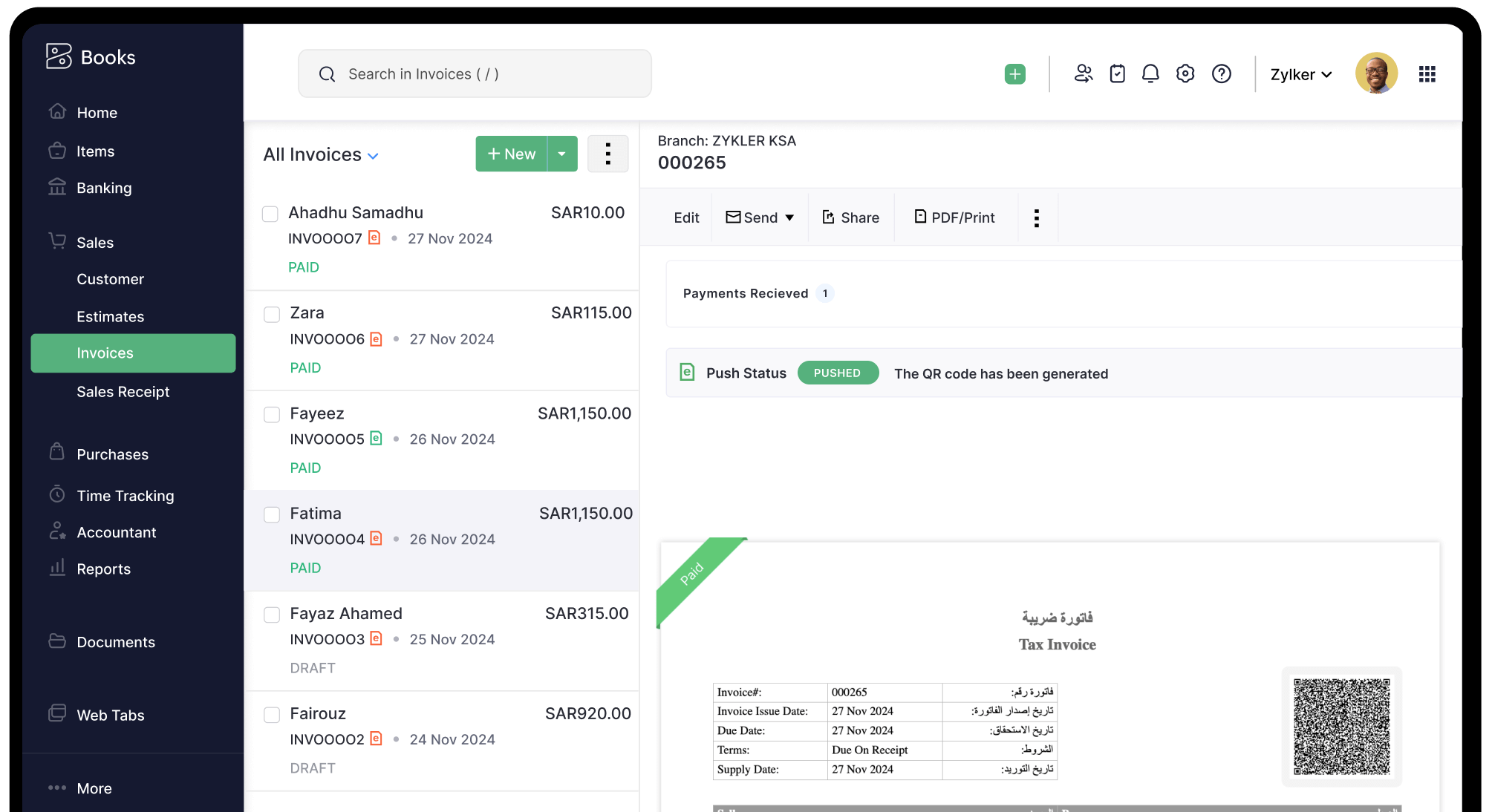
Task: Click the help question mark icon
Action: tap(1221, 73)
